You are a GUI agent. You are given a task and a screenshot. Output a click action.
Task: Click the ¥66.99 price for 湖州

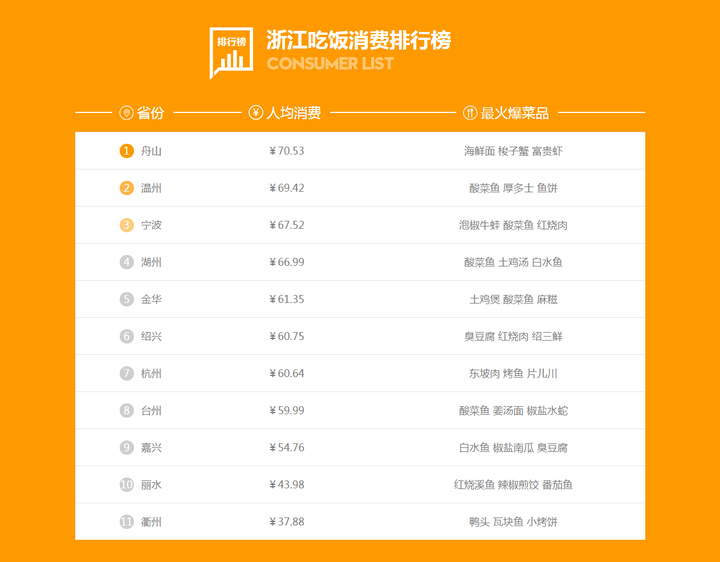coord(287,262)
